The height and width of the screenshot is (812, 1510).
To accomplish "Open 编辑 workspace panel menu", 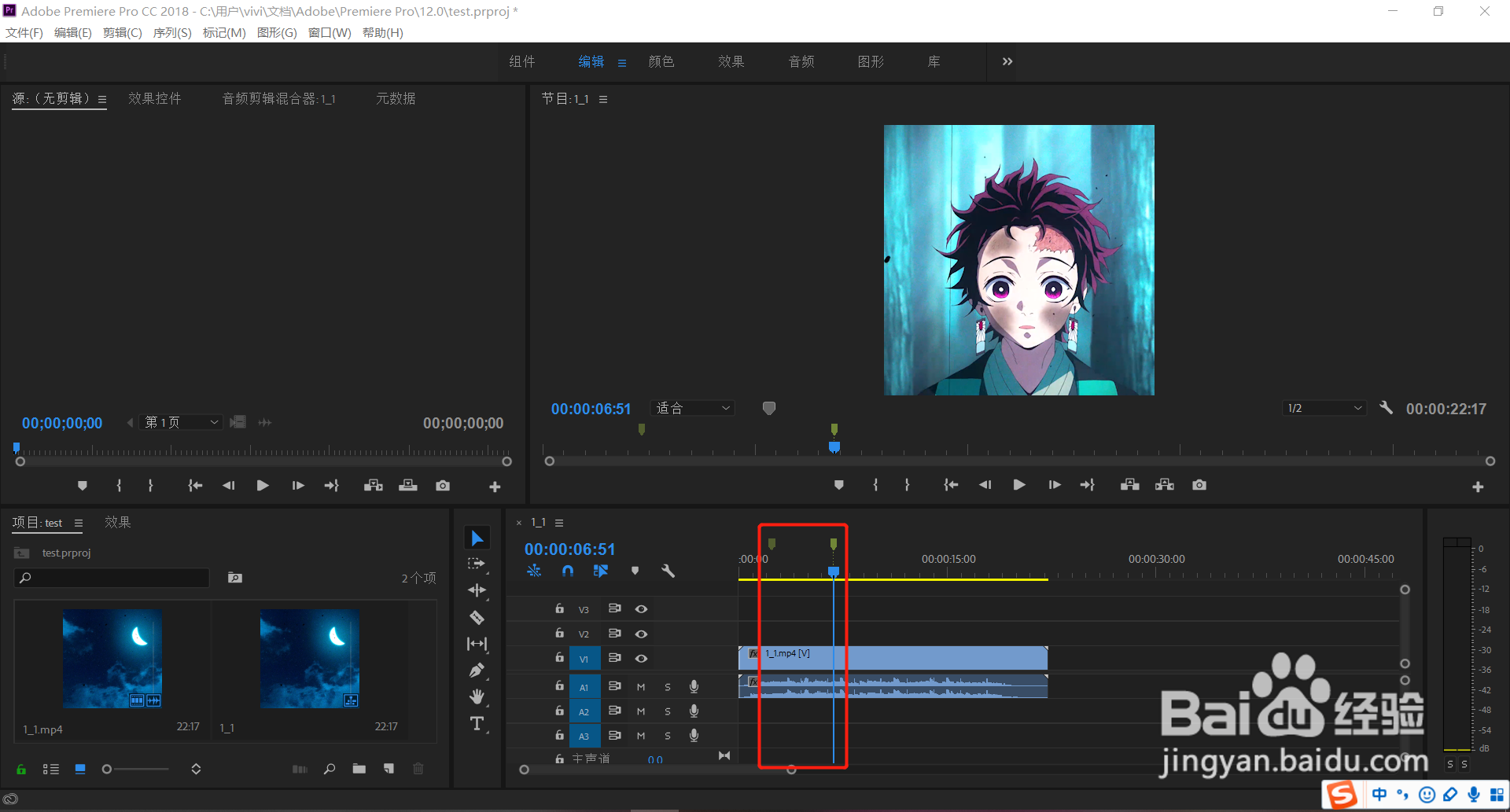I will click(x=622, y=63).
